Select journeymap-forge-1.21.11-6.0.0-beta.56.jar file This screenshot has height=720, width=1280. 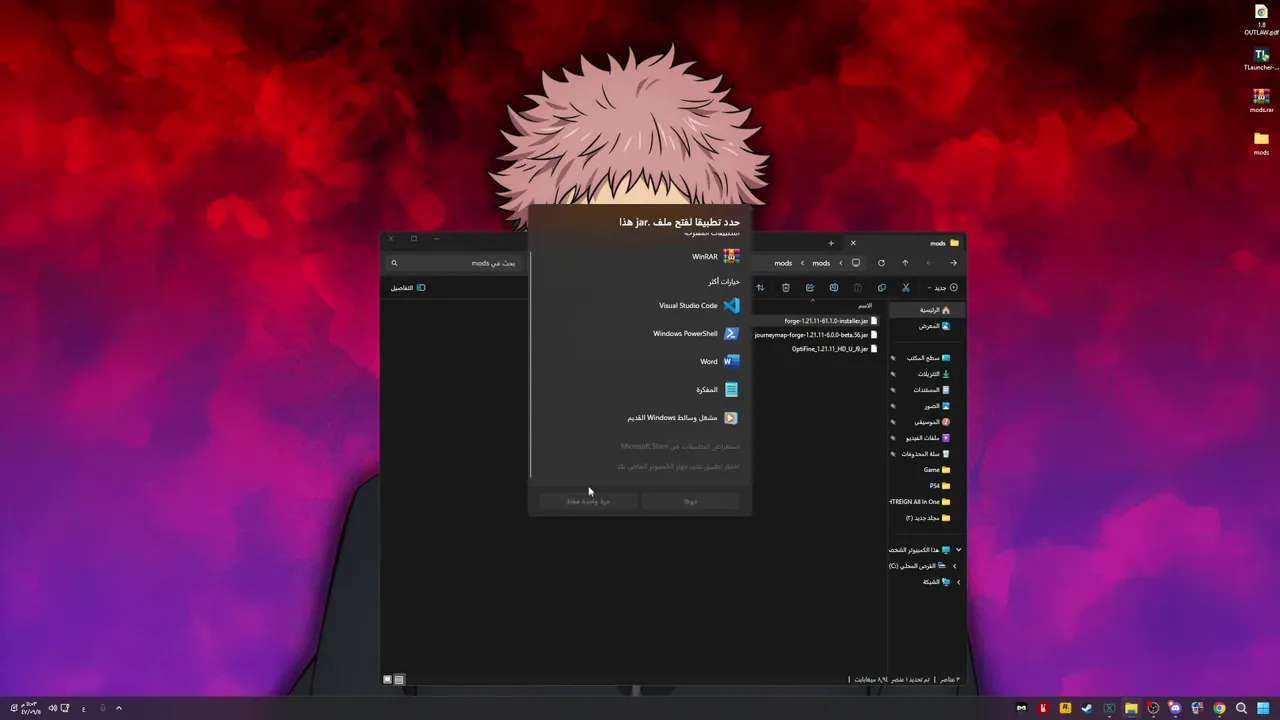(816, 335)
